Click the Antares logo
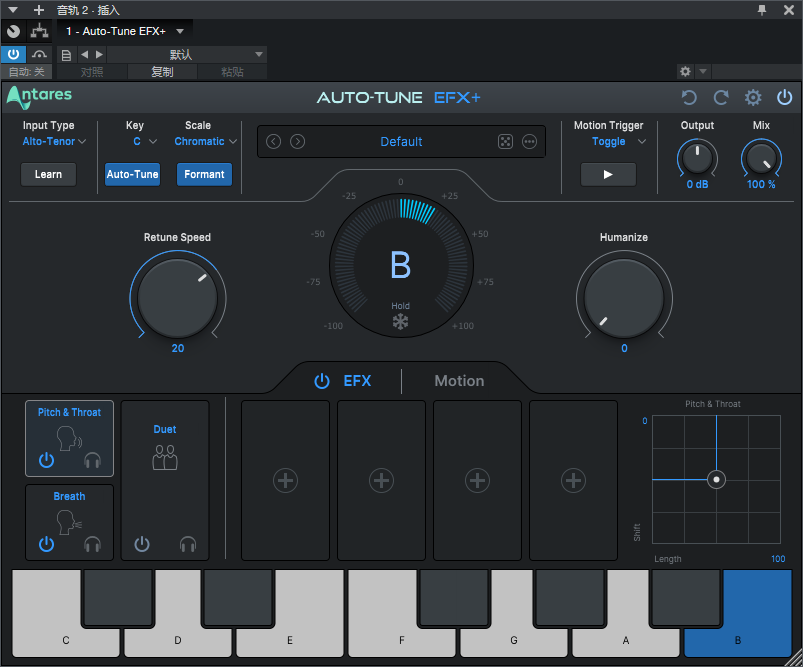 (39, 97)
